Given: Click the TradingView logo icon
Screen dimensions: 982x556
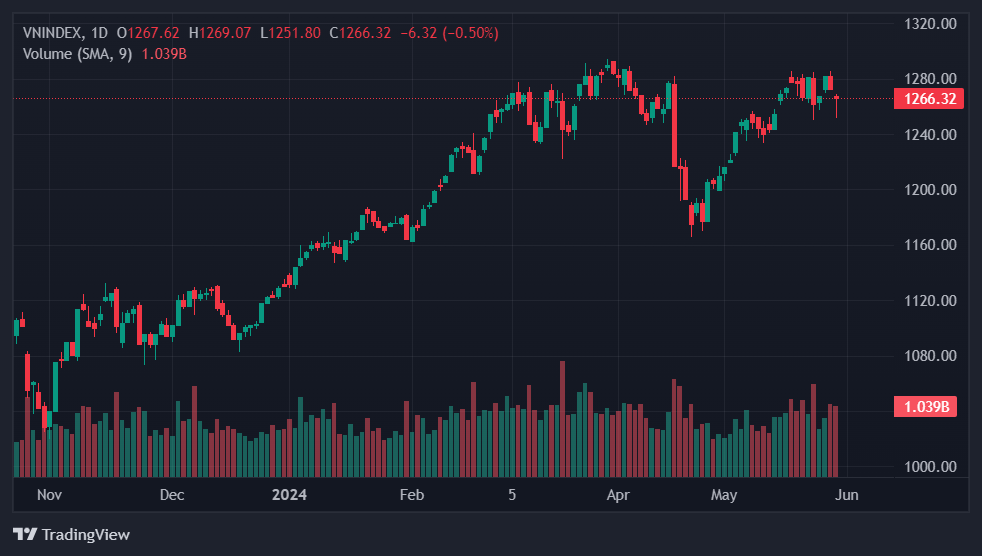Looking at the screenshot, I should coord(25,534).
